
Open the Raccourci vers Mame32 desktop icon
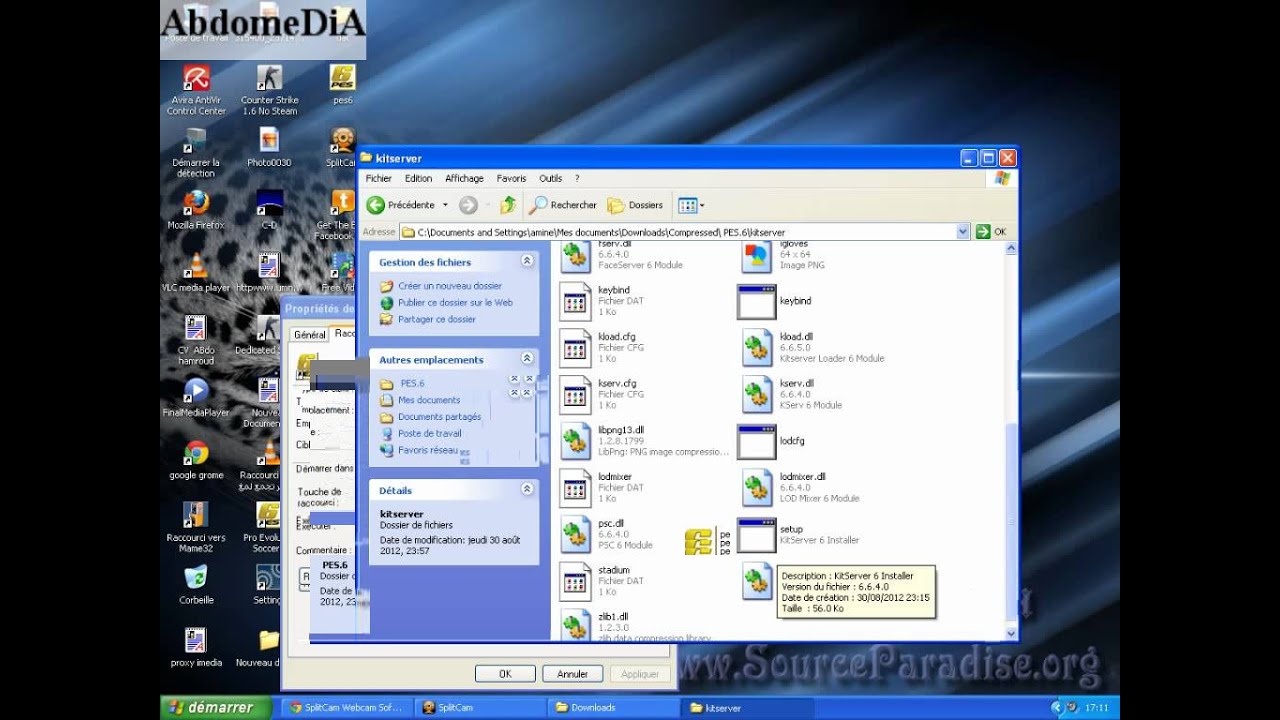196,527
